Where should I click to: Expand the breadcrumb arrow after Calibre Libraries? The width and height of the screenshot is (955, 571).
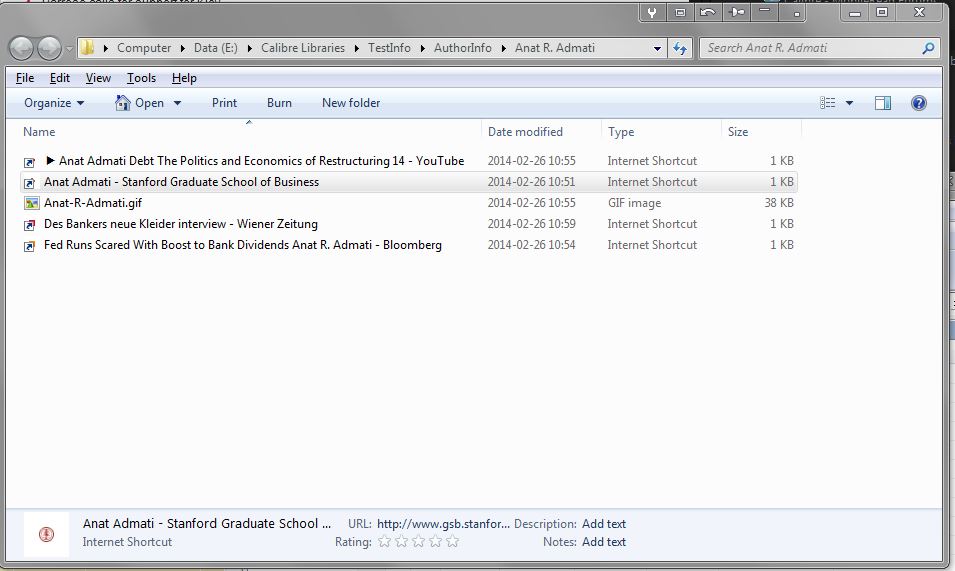pyautogui.click(x=357, y=48)
